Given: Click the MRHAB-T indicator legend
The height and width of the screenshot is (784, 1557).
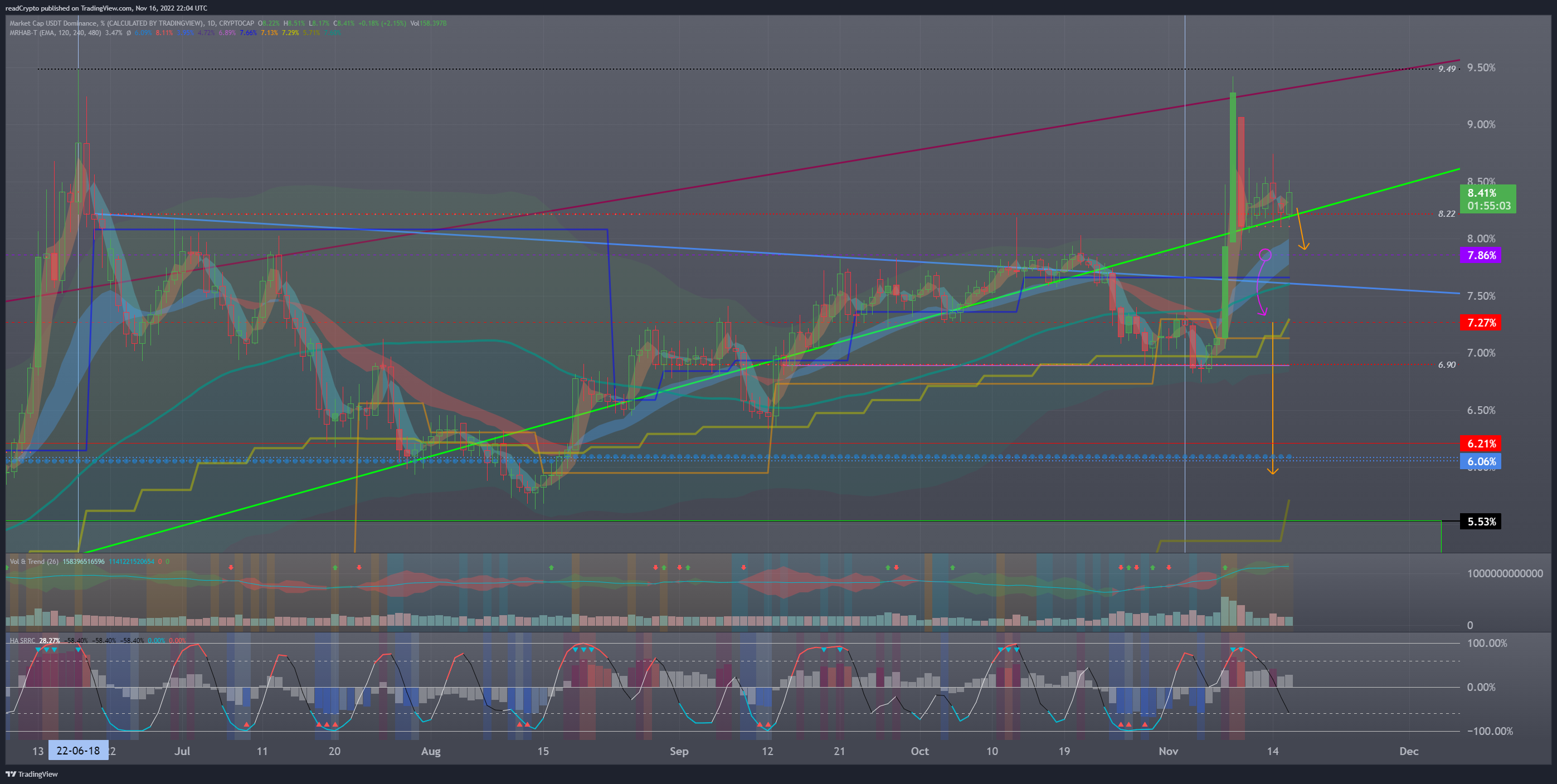Looking at the screenshot, I should [x=55, y=33].
